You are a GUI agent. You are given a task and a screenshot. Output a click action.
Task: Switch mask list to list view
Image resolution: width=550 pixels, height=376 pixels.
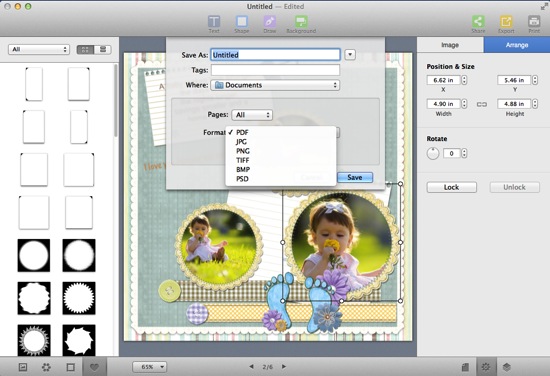point(103,49)
